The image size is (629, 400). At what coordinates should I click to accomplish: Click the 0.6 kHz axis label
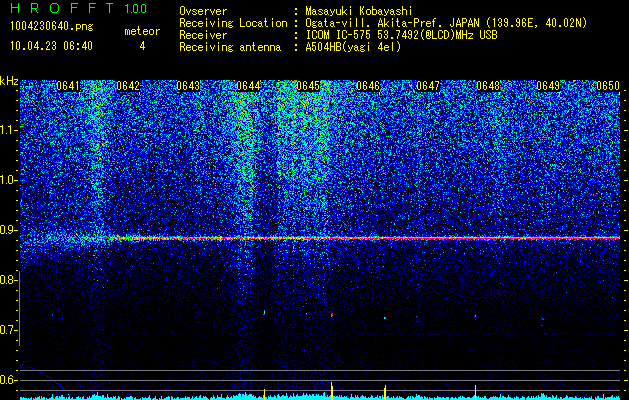[7, 380]
